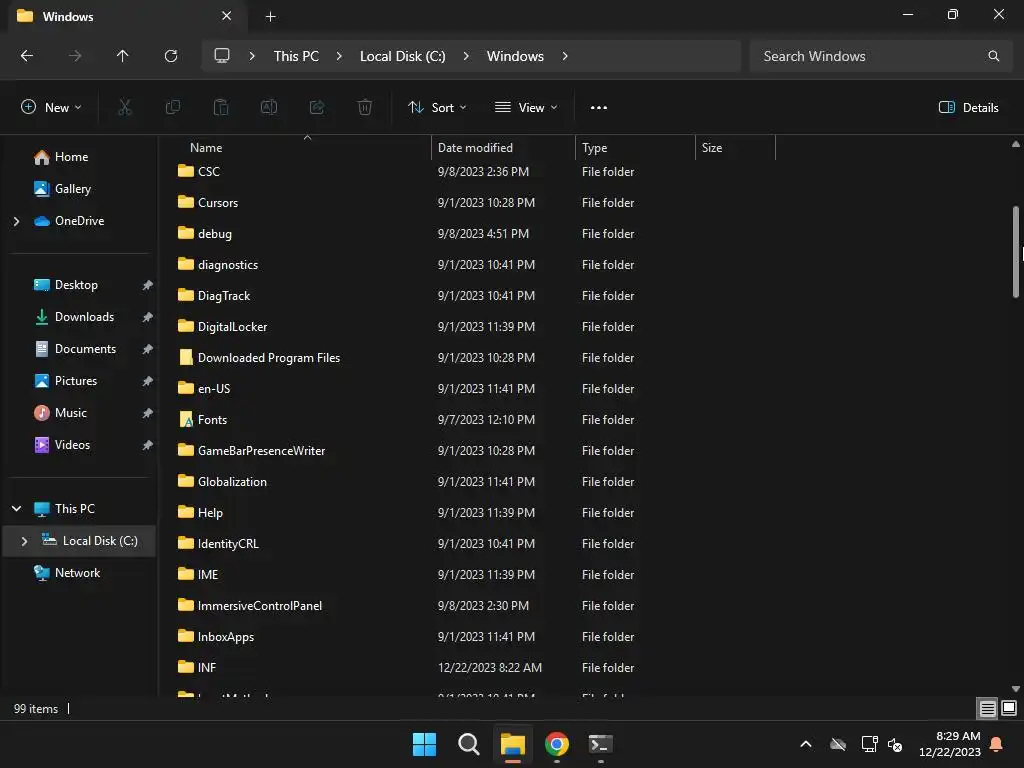Viewport: 1024px width, 768px height.
Task: Click the Share icon in toolbar
Action: pos(317,107)
